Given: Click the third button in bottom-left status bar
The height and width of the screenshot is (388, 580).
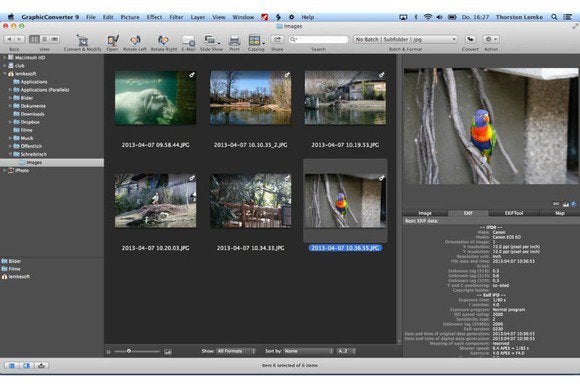Looking at the screenshot, I should 41,365.
